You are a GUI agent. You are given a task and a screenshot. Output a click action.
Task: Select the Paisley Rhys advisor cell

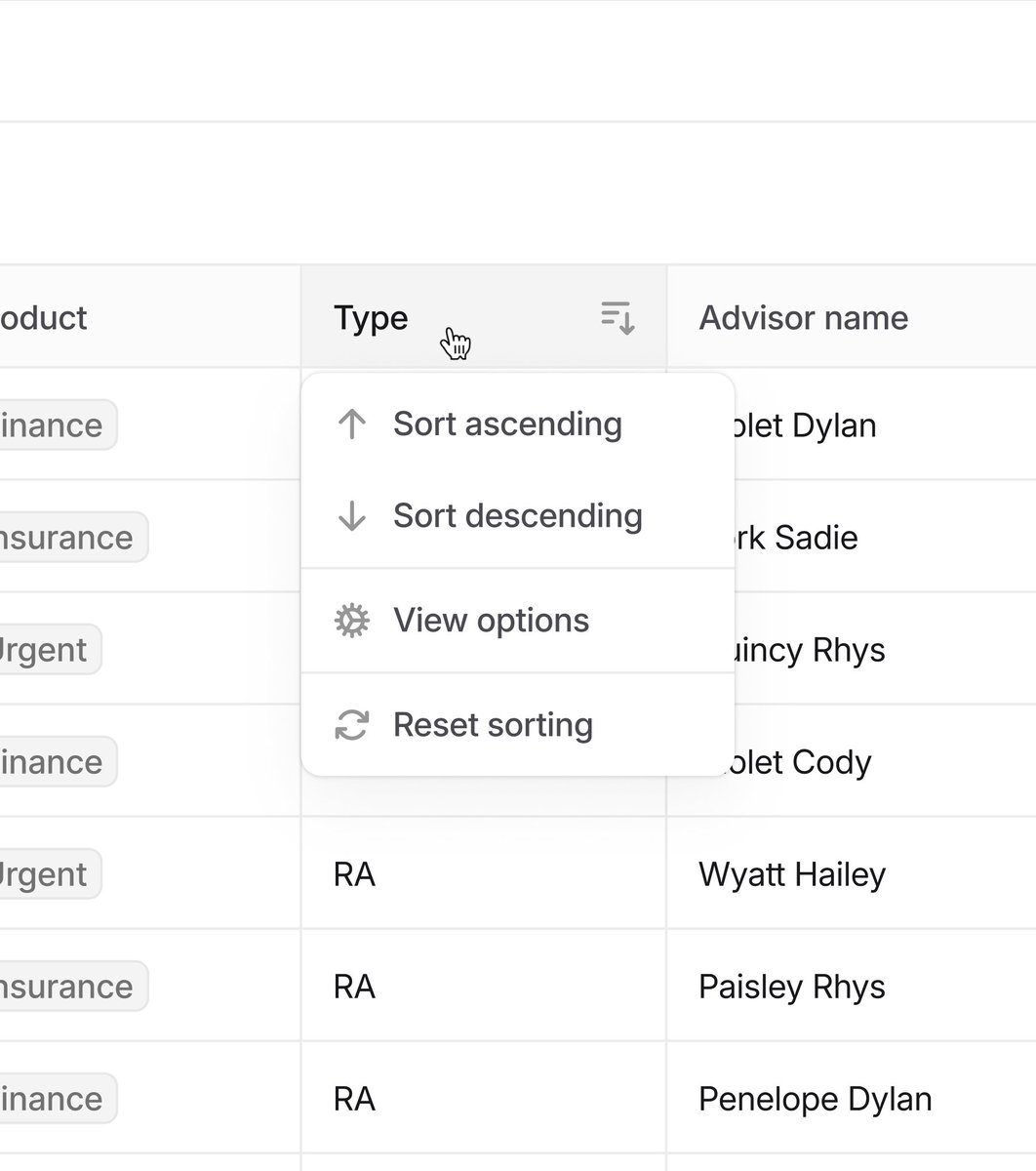tap(851, 987)
